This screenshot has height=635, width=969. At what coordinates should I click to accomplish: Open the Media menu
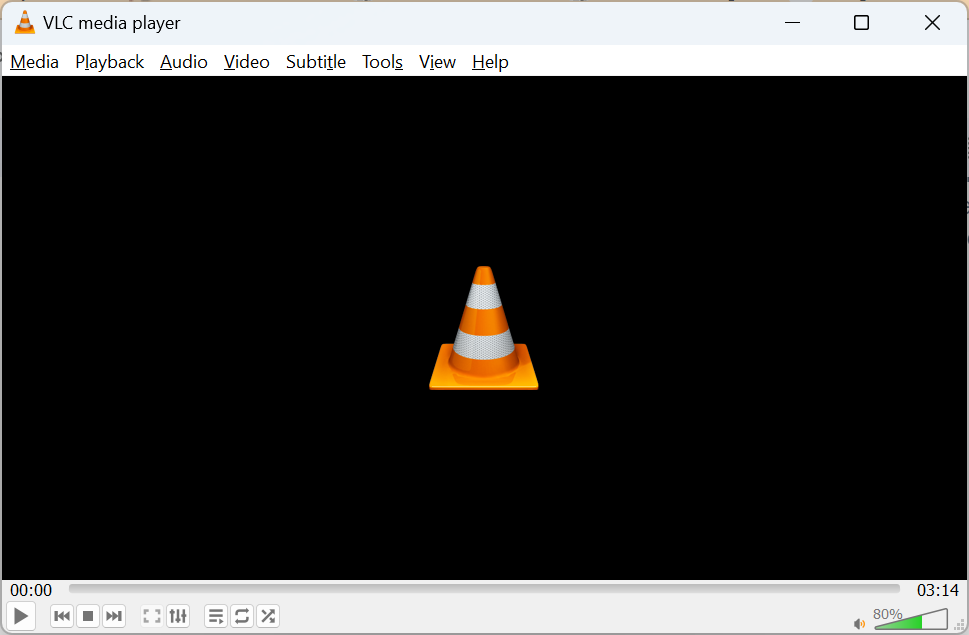(34, 62)
